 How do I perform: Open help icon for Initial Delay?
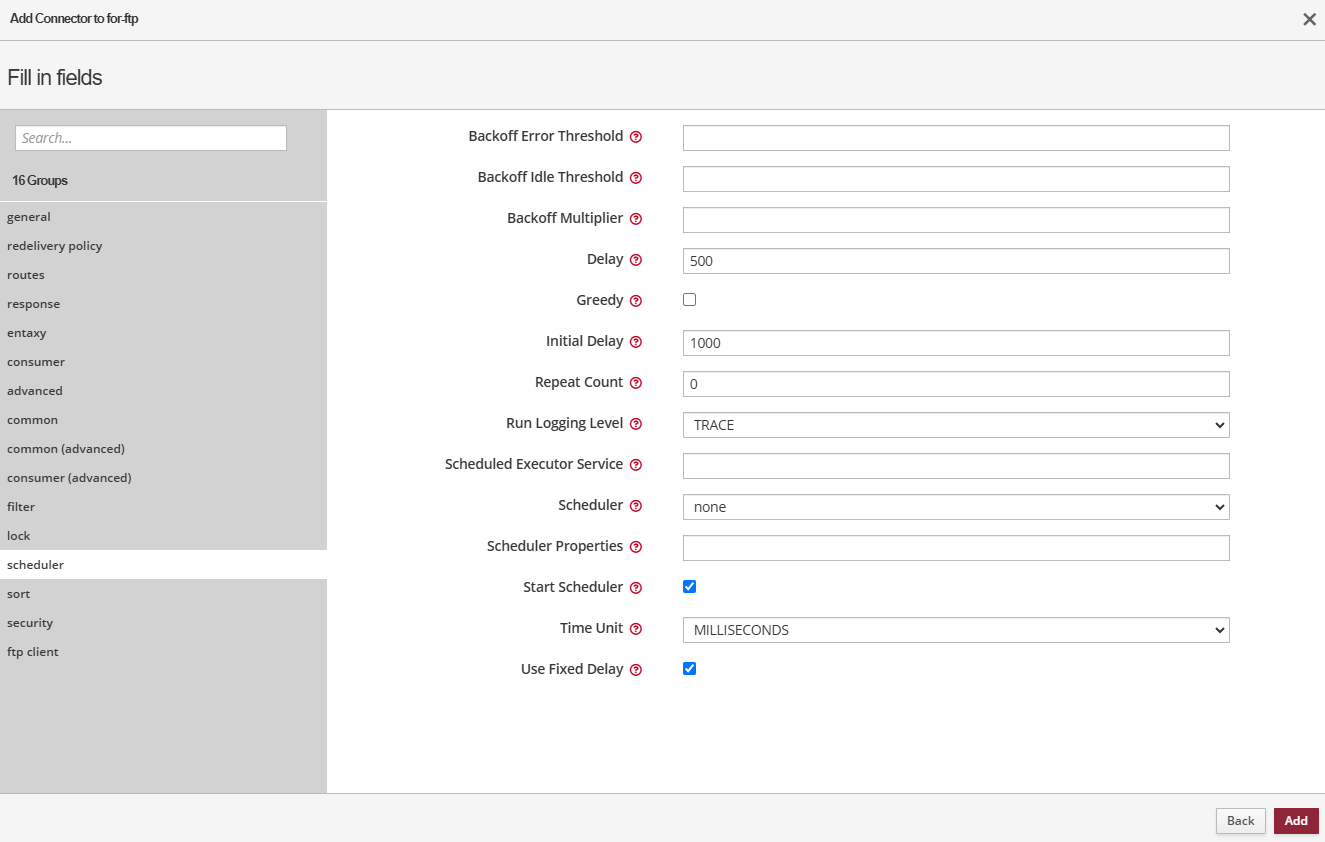tap(636, 342)
